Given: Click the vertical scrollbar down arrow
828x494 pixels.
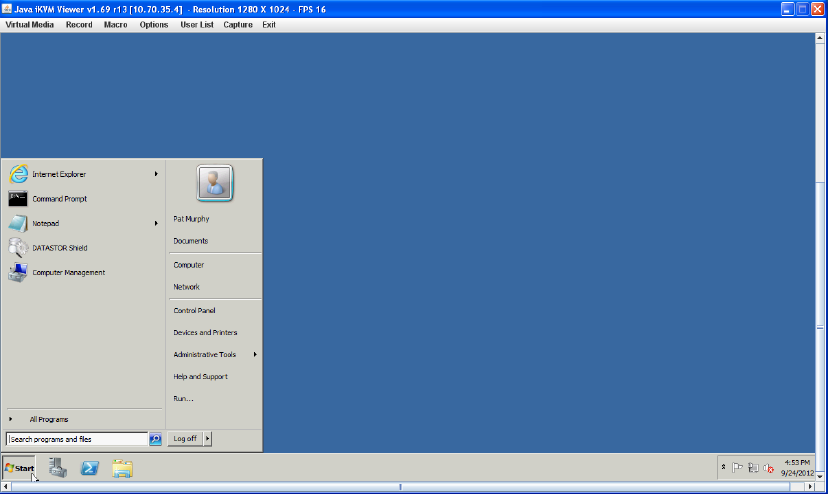Looking at the screenshot, I should click(x=820, y=476).
